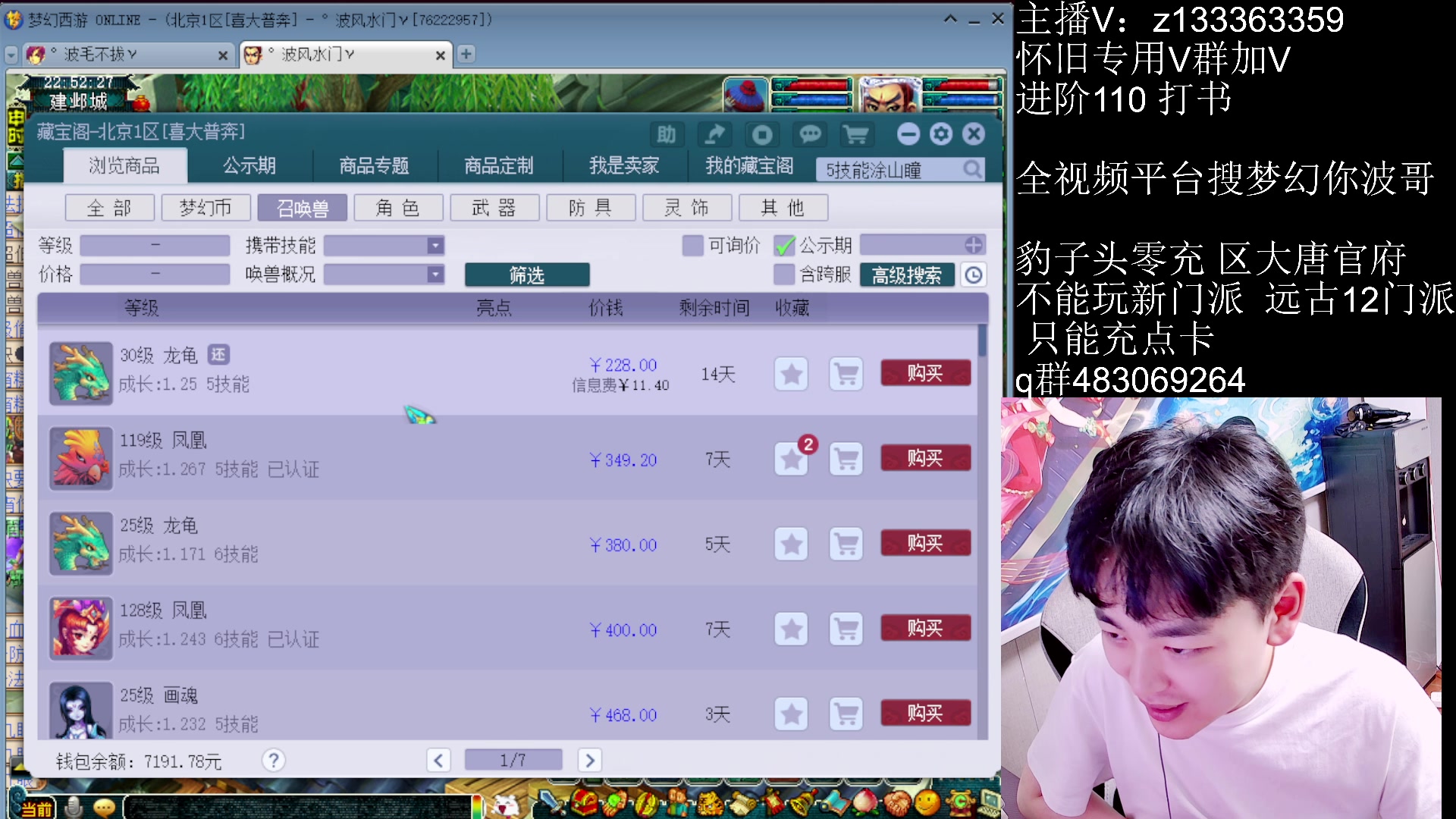
Task: Select the 防具 category filter
Action: pyautogui.click(x=591, y=208)
